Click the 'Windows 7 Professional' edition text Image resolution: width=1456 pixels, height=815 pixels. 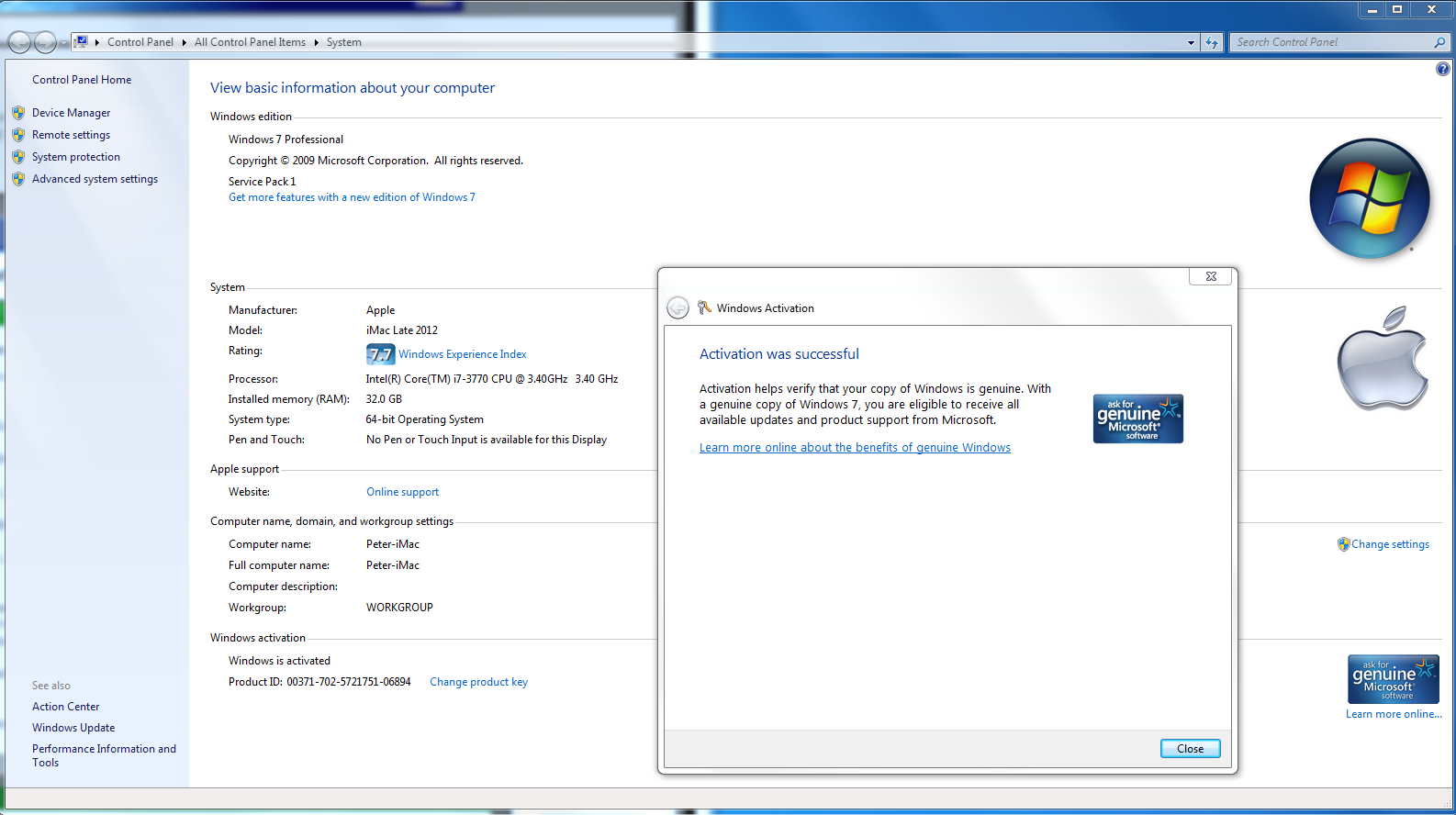pyautogui.click(x=286, y=140)
